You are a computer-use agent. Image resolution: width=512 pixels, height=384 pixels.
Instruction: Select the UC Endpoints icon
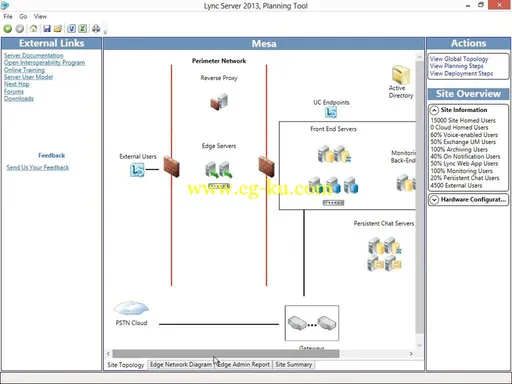coord(331,113)
